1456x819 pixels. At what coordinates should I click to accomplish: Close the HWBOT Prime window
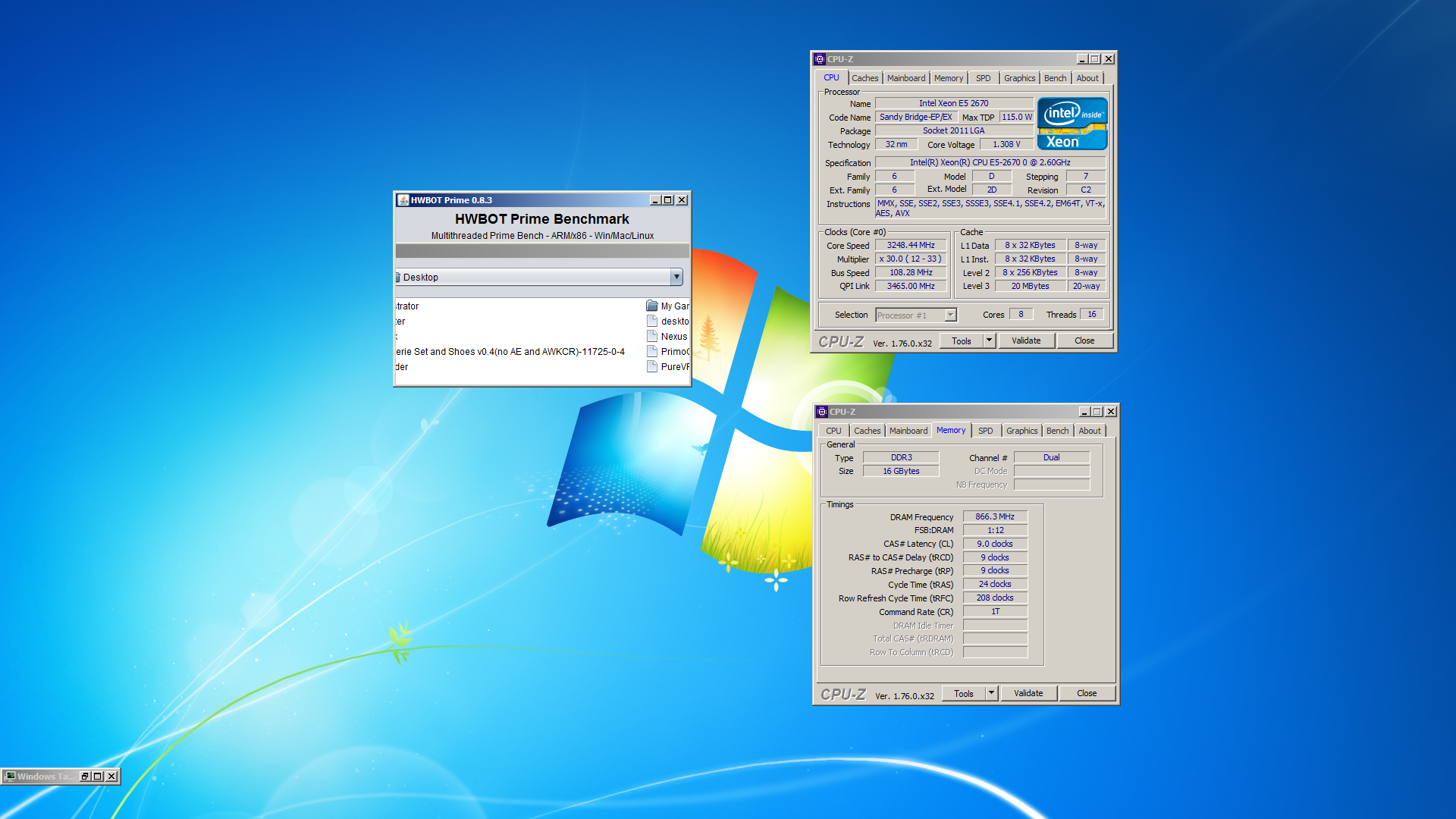point(682,200)
